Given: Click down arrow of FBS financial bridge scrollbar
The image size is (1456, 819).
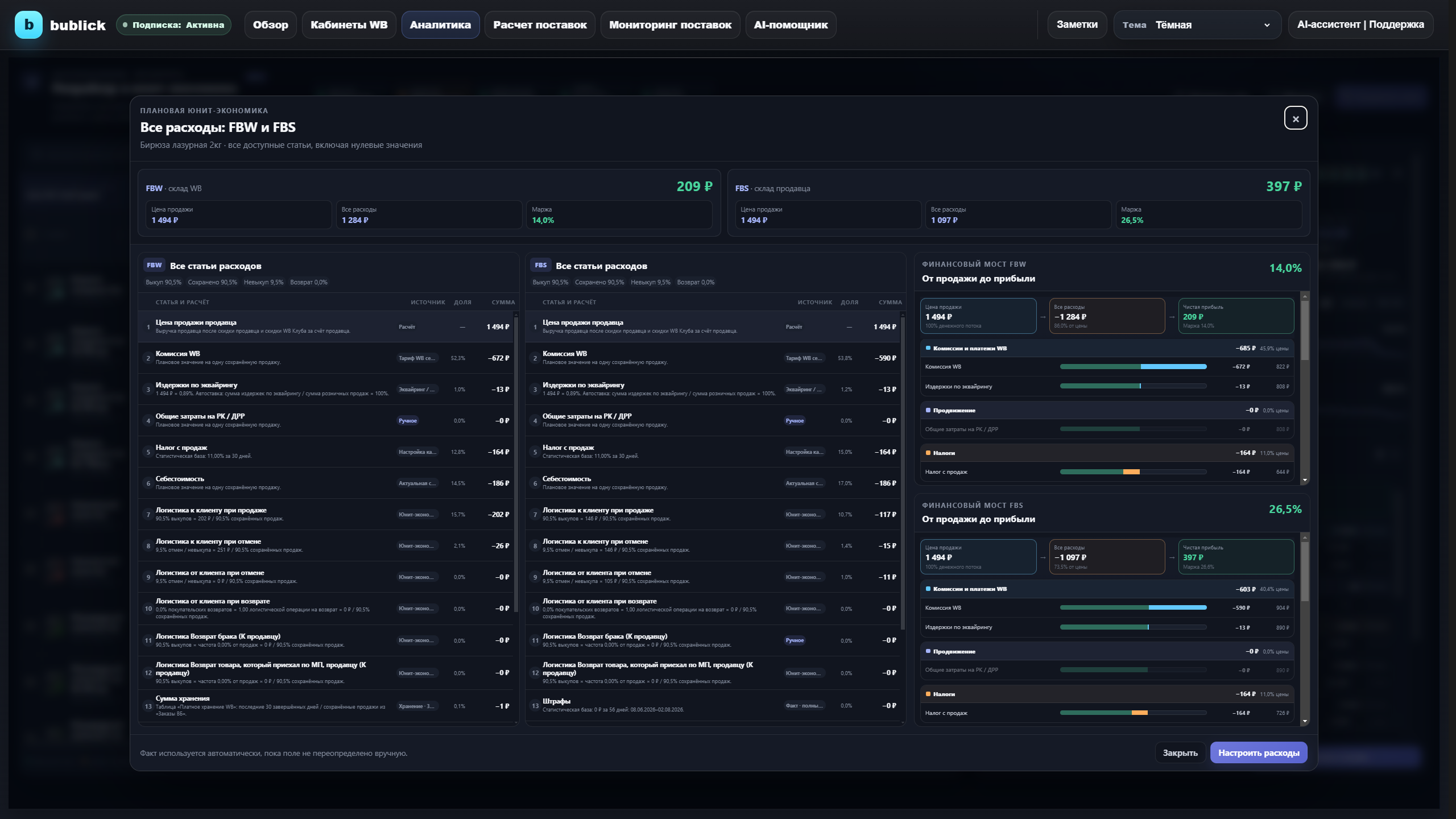Looking at the screenshot, I should click(1305, 721).
